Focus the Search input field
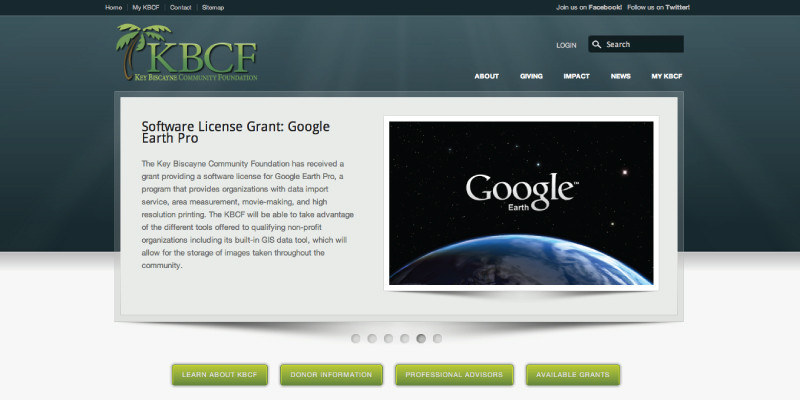Viewport: 800px width, 400px height. (x=636, y=44)
